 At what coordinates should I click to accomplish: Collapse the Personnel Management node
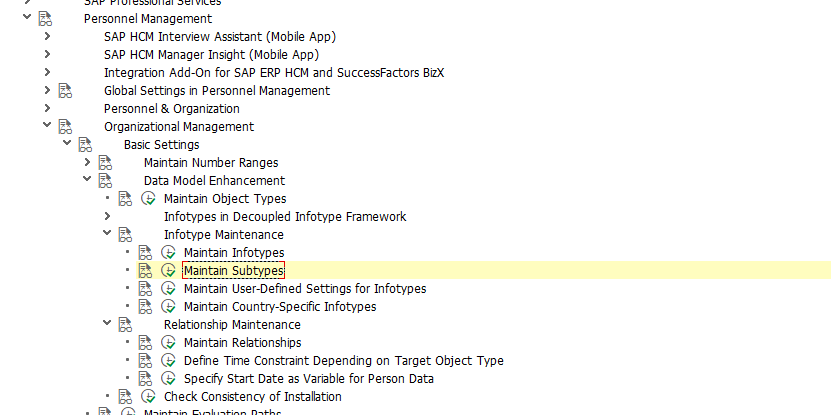tap(27, 18)
